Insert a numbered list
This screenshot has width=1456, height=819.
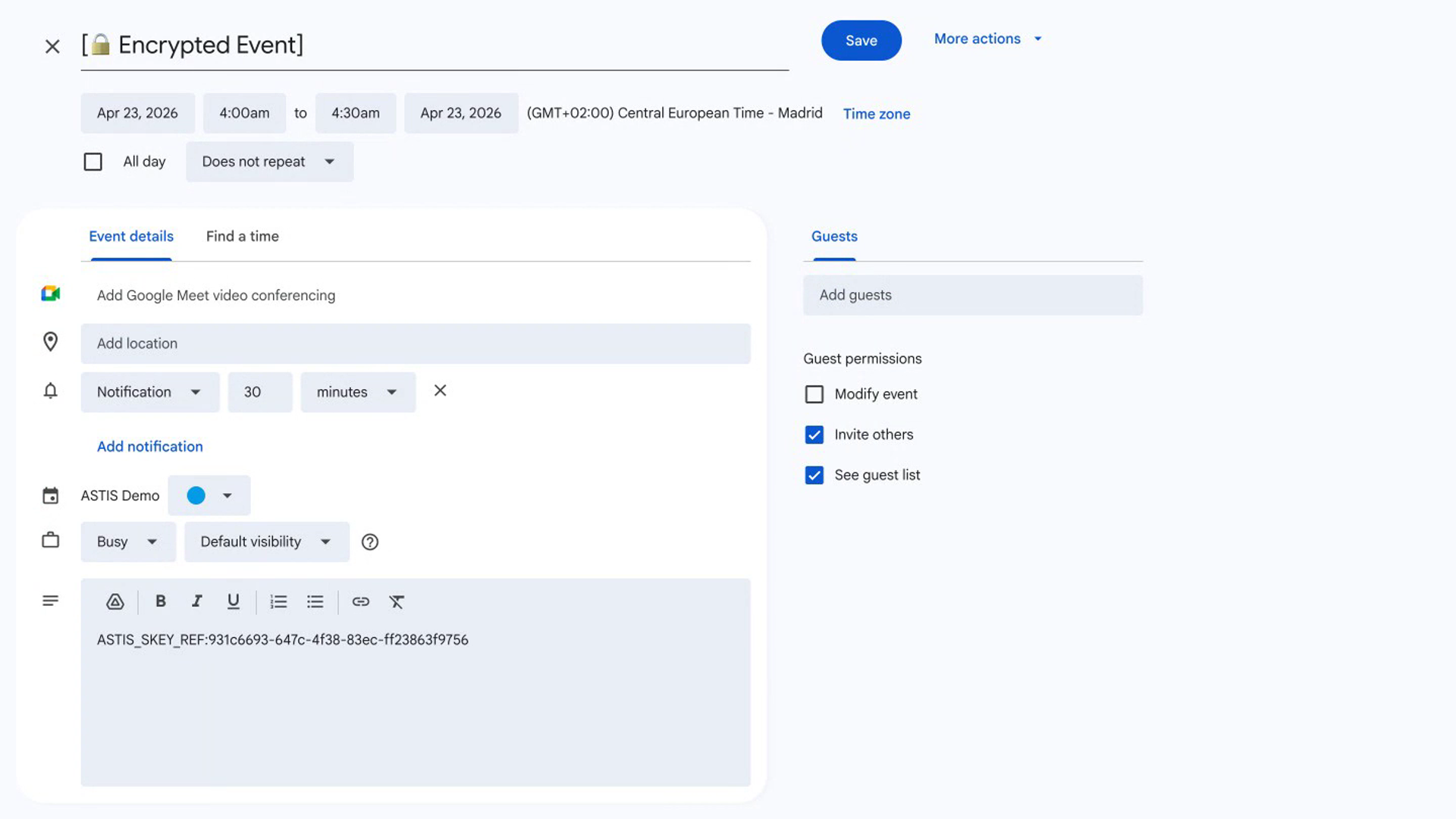pyautogui.click(x=278, y=601)
